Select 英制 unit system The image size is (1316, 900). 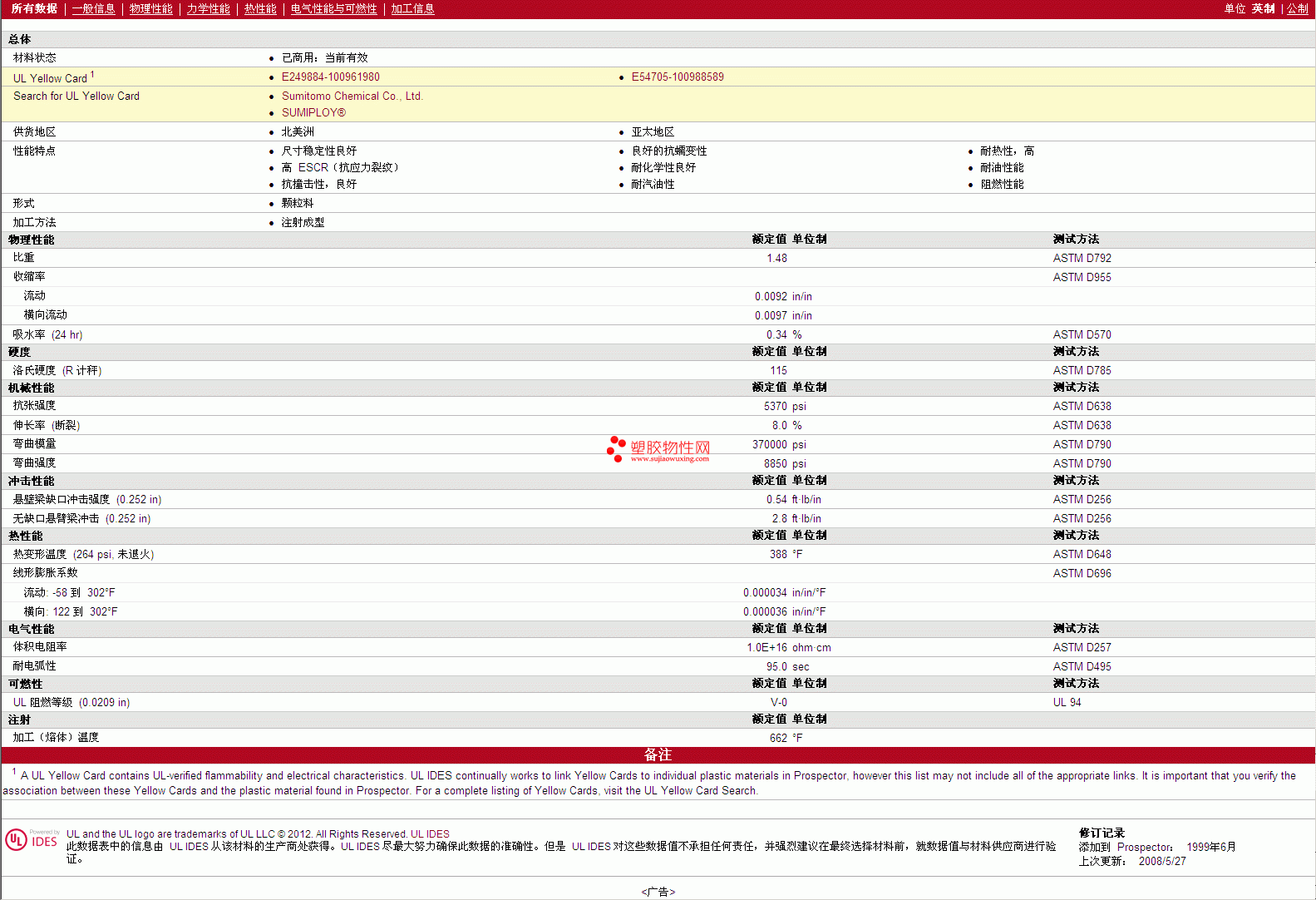click(1263, 8)
